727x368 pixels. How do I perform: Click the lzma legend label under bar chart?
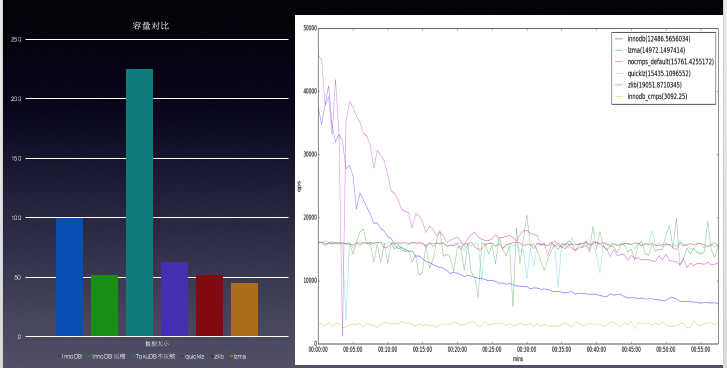pyautogui.click(x=240, y=356)
